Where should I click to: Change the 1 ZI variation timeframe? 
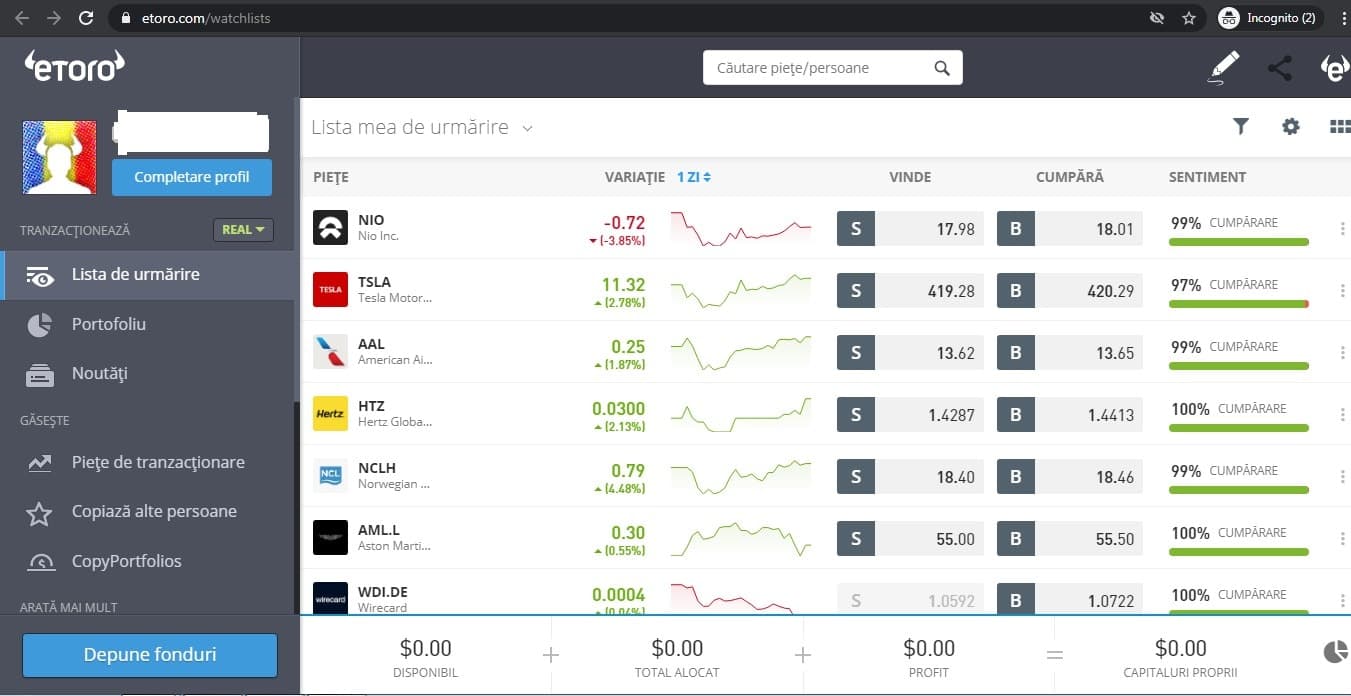pos(693,176)
